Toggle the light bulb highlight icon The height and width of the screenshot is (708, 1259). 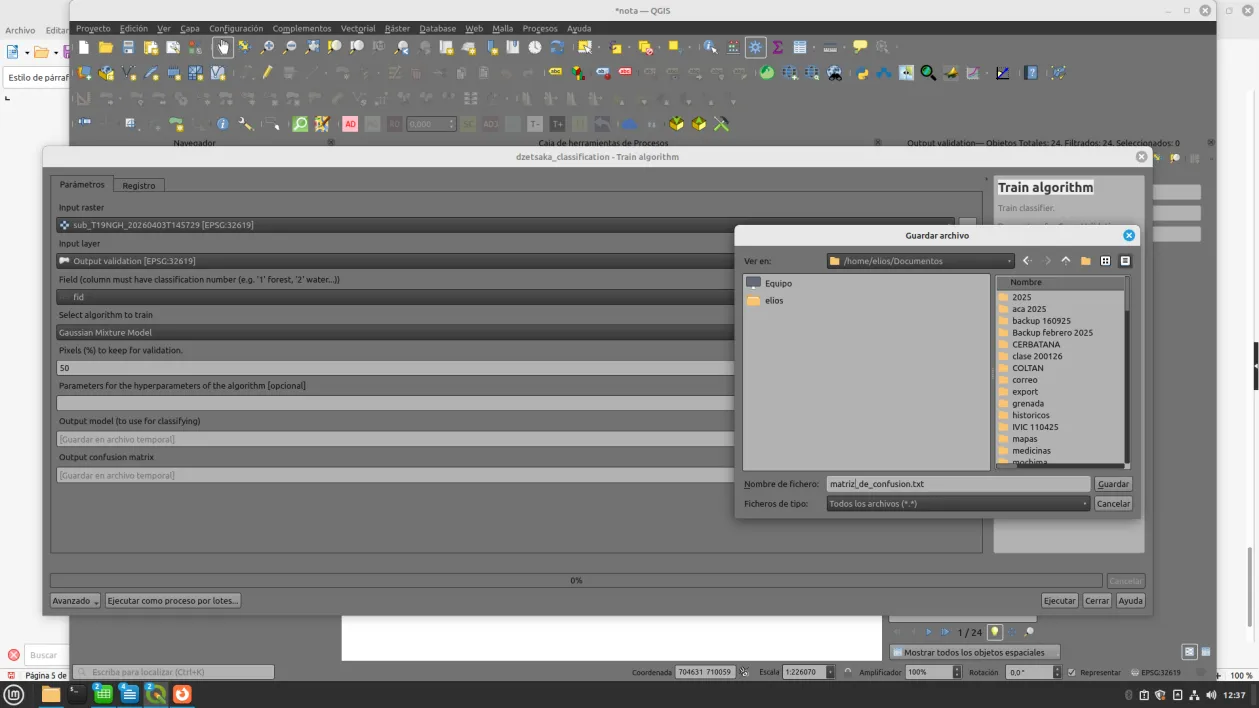pyautogui.click(x=995, y=632)
